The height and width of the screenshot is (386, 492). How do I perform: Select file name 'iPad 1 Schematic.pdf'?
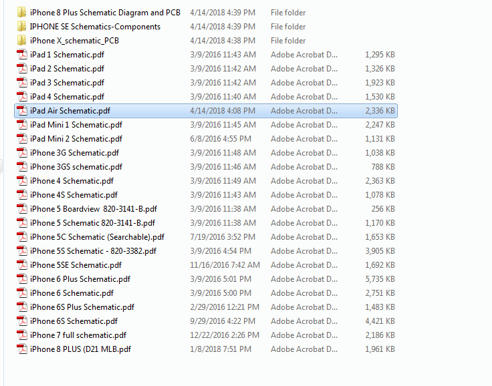67,55
